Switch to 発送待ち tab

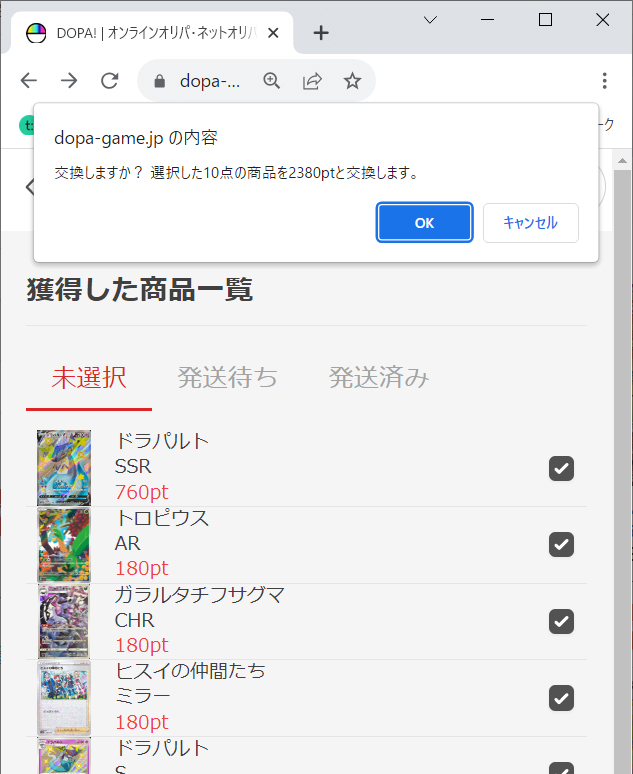(x=227, y=378)
